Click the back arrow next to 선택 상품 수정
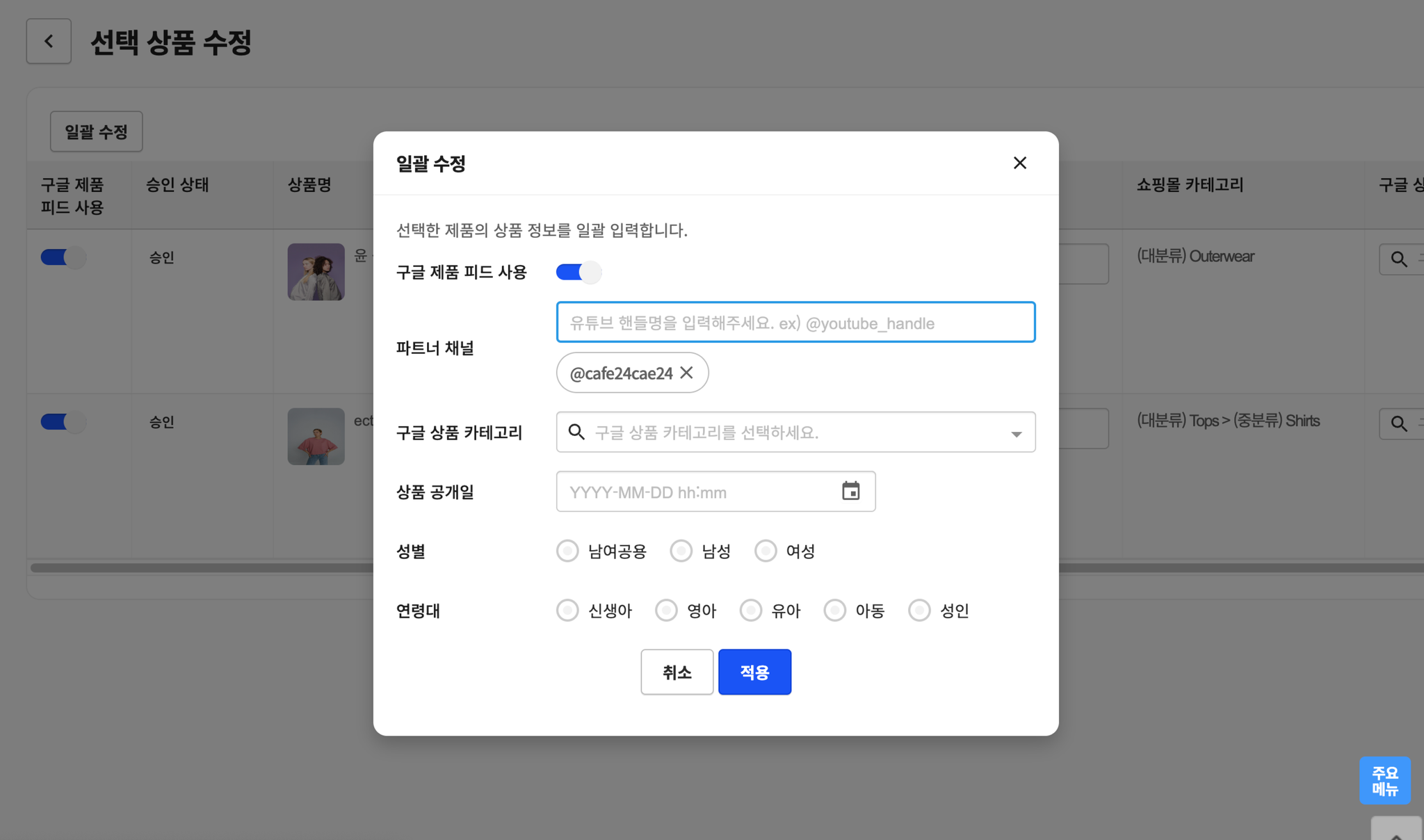Screen dimensions: 1424x840 tap(49, 42)
